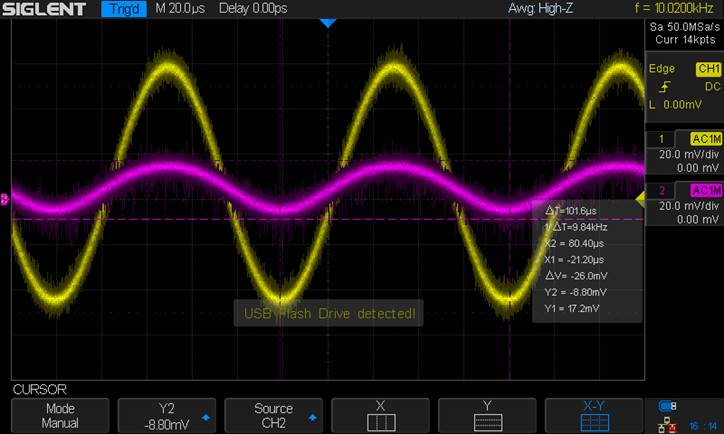Click the disconnected LAN network status icon
The height and width of the screenshot is (434, 724).
[667, 425]
